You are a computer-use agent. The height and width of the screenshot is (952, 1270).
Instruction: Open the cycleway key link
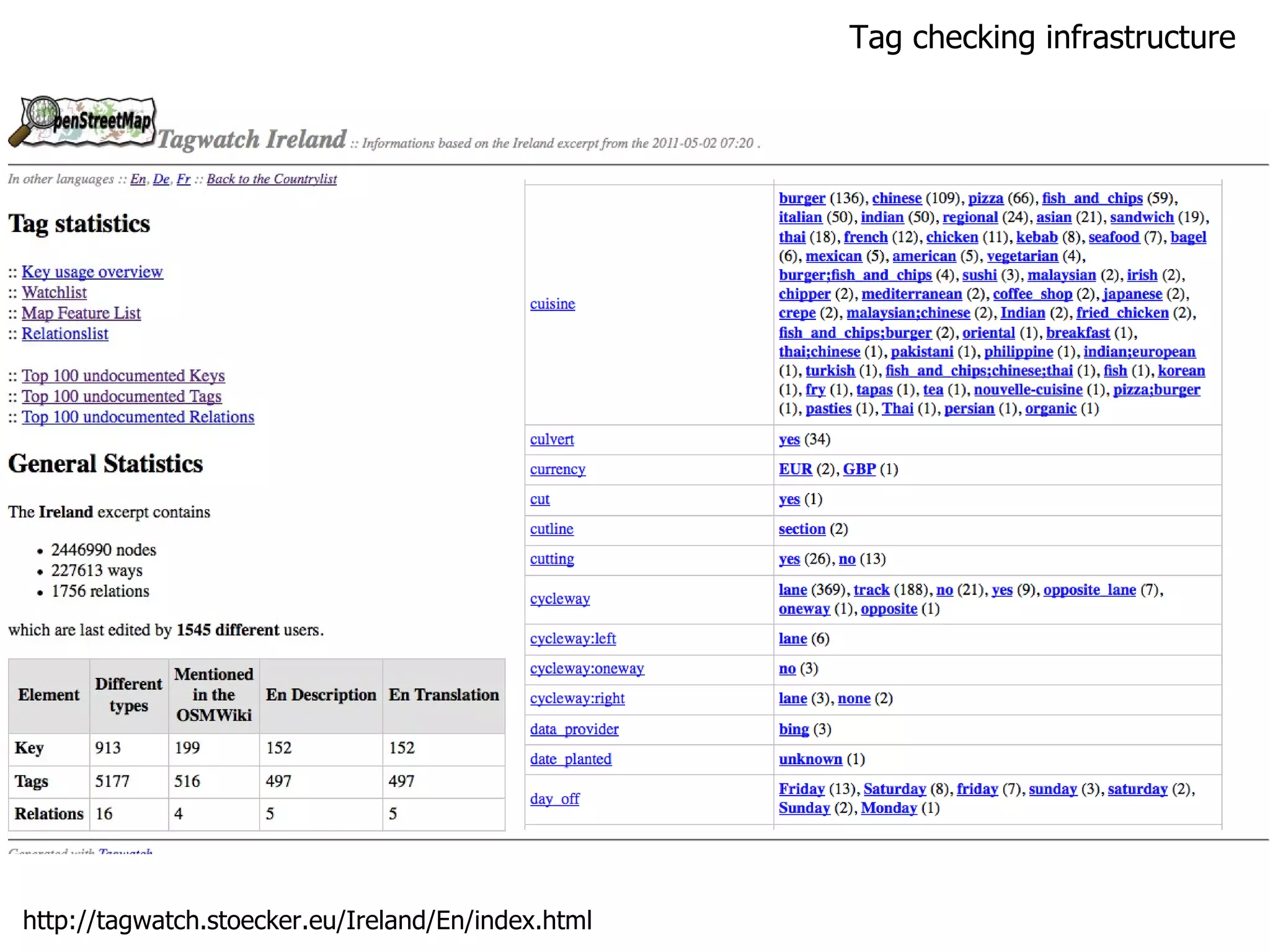point(559,598)
